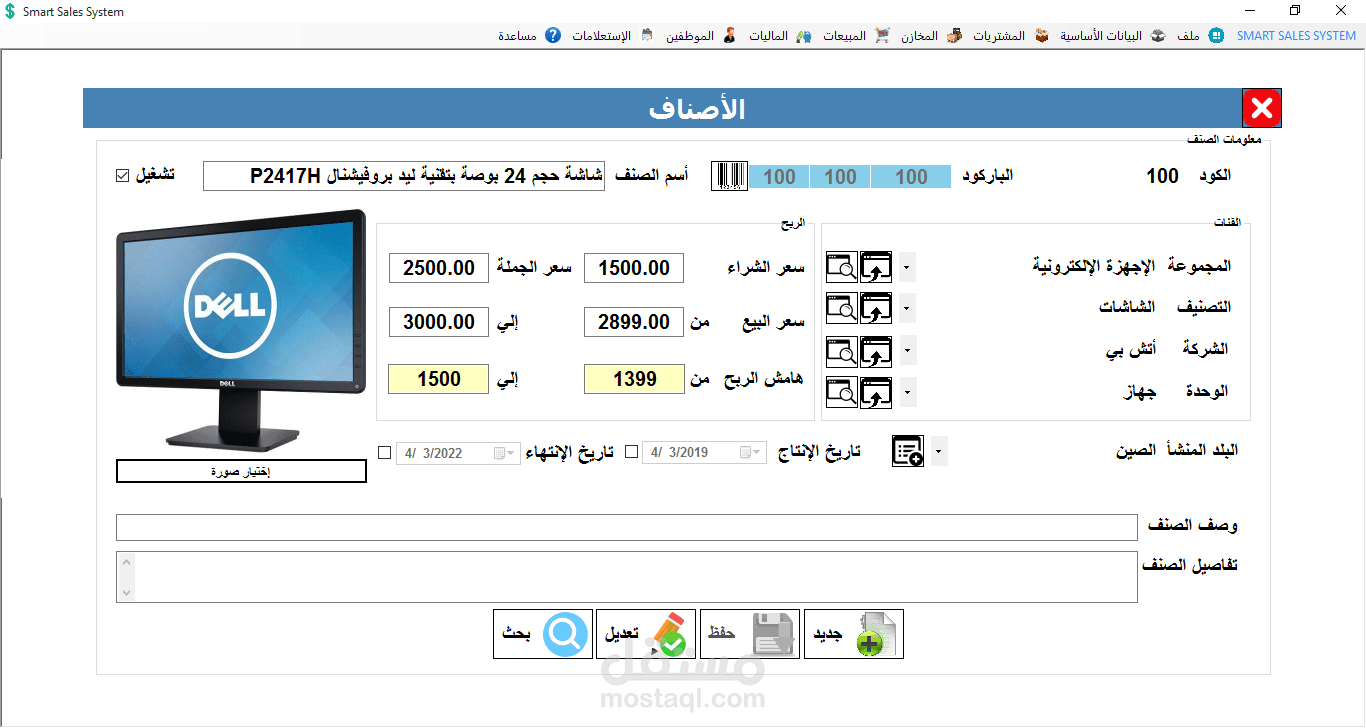
Task: Open add-window icon for الوحدة row
Action: pyautogui.click(x=876, y=392)
